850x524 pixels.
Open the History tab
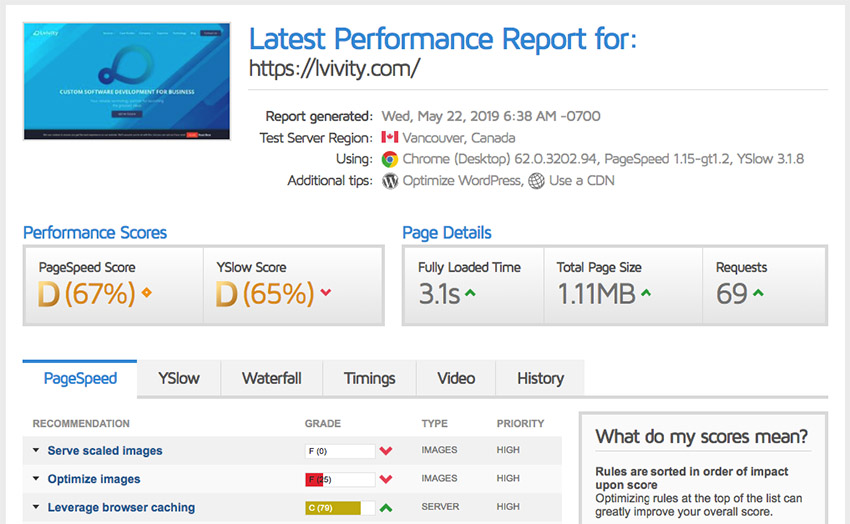click(x=540, y=378)
